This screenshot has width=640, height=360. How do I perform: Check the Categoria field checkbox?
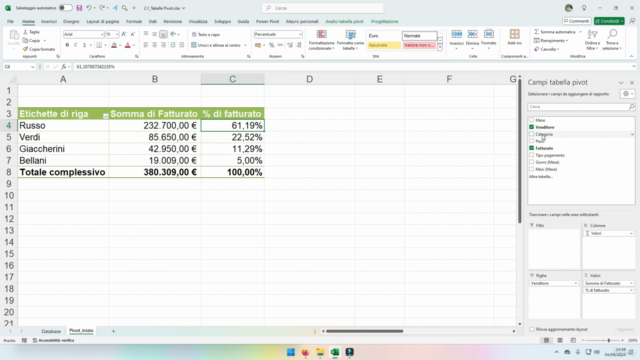[x=531, y=134]
